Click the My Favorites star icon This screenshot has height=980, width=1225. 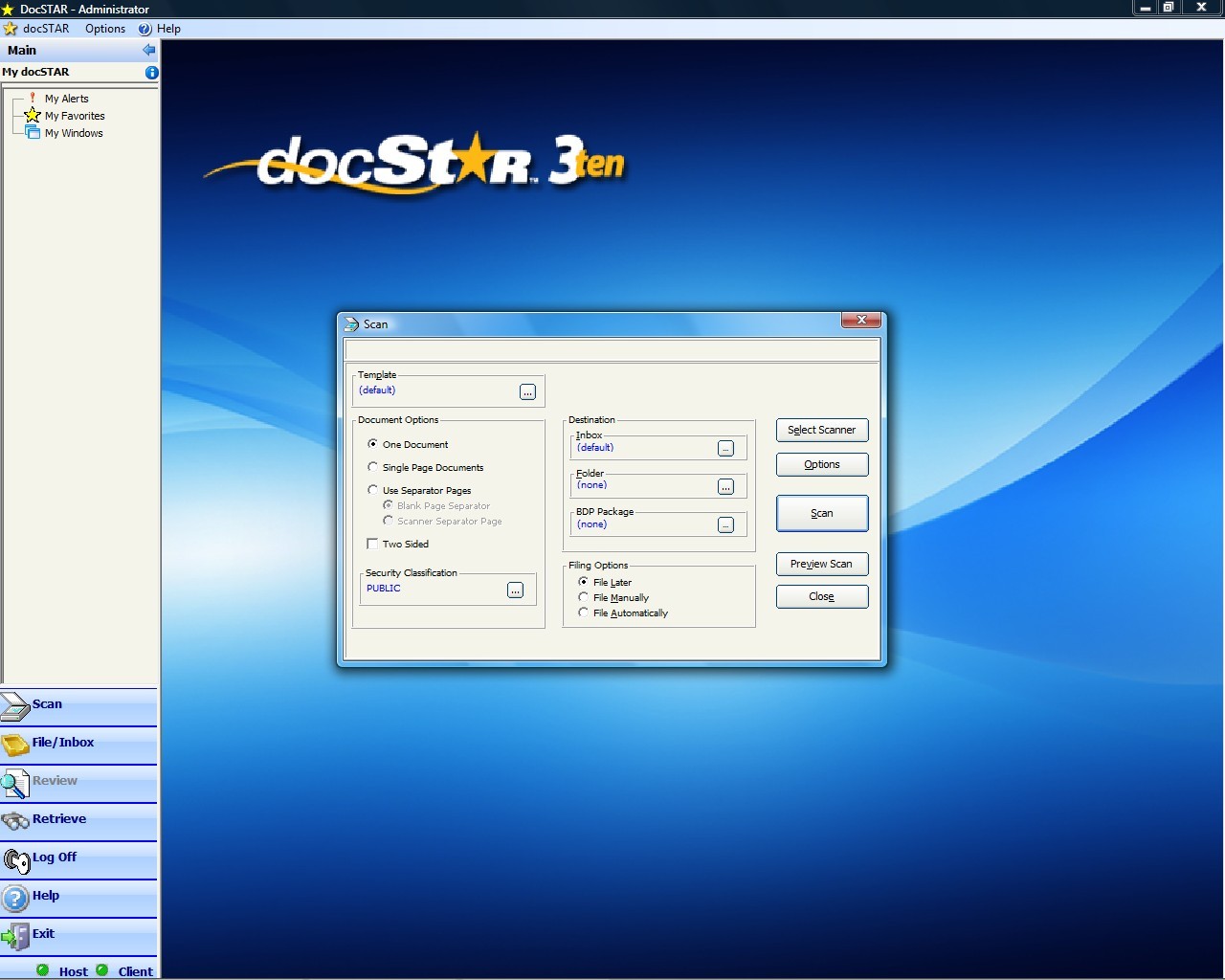tap(33, 115)
